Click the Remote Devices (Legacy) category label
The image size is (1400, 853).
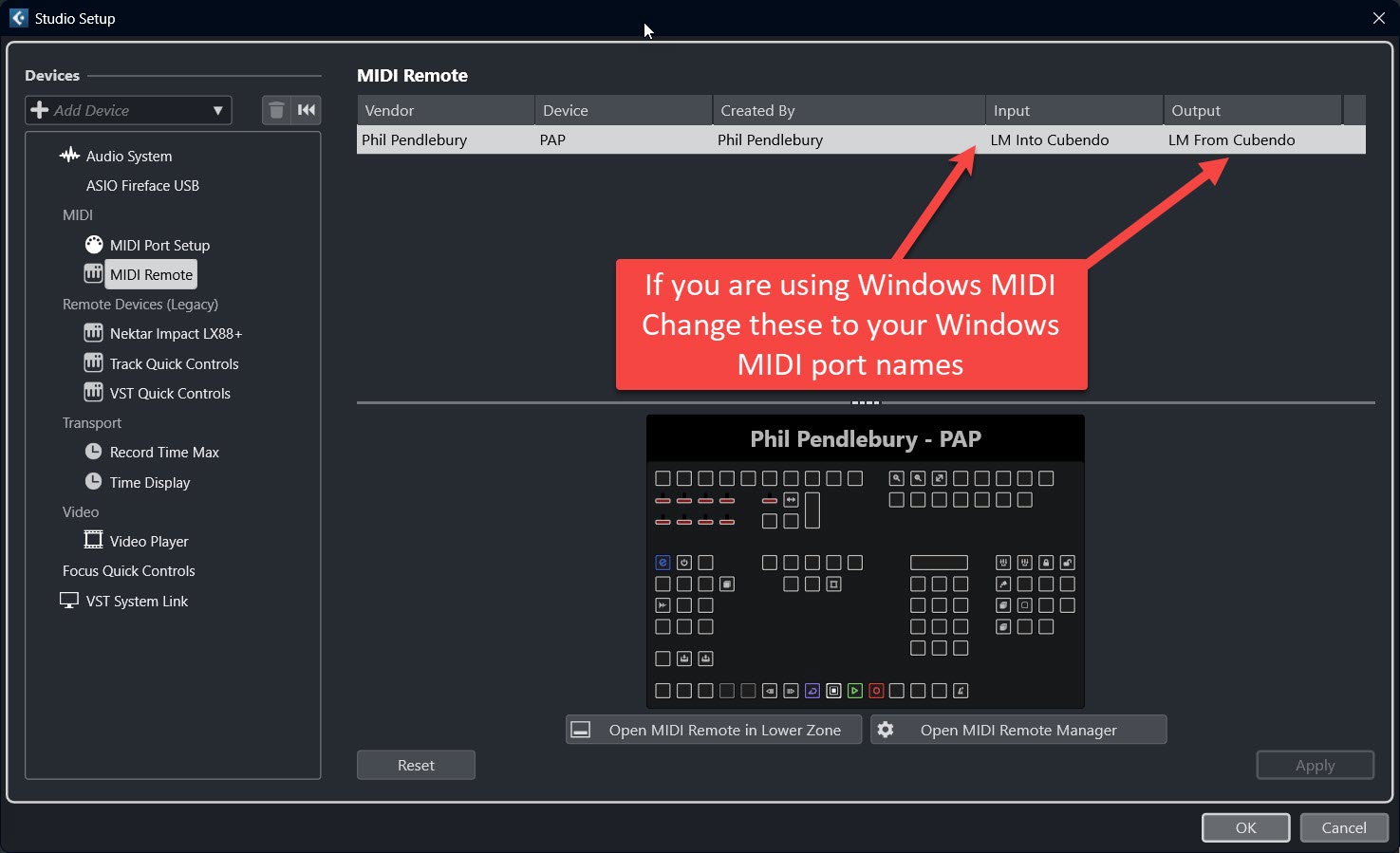tap(140, 304)
